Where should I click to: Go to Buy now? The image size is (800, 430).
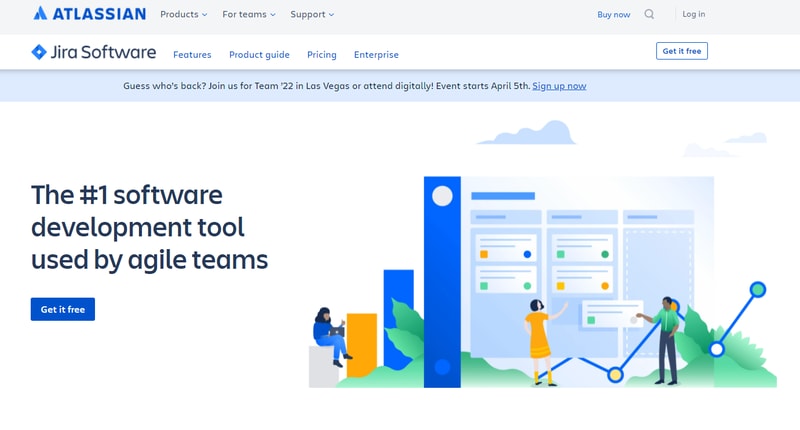[614, 15]
